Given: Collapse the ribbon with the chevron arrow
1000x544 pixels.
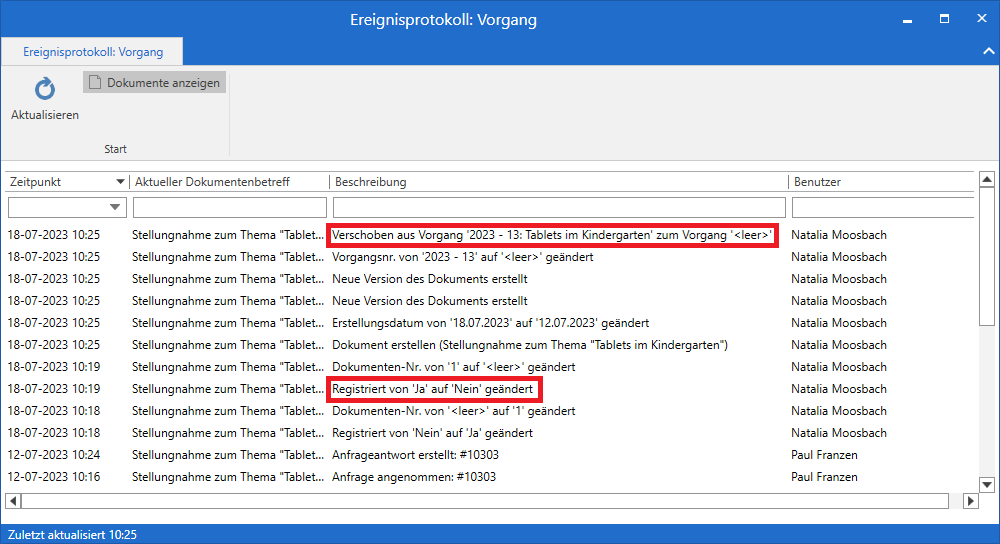Looking at the screenshot, I should (x=988, y=51).
